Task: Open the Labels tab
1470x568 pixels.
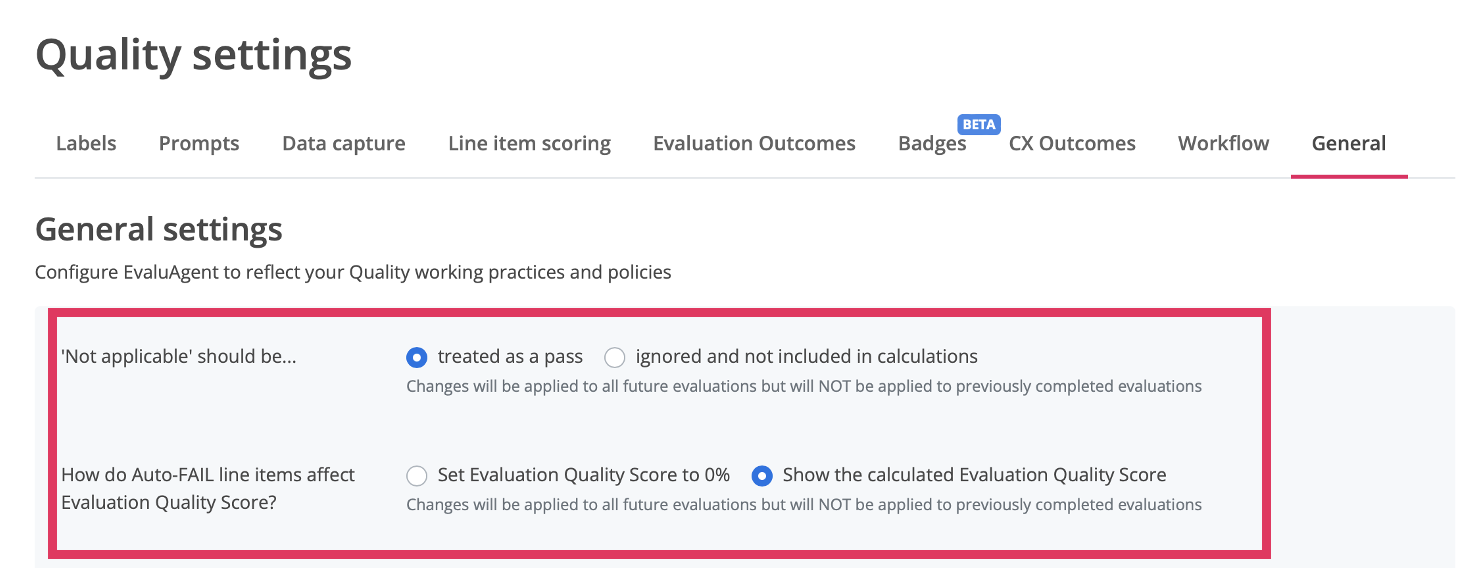Action: coord(86,143)
